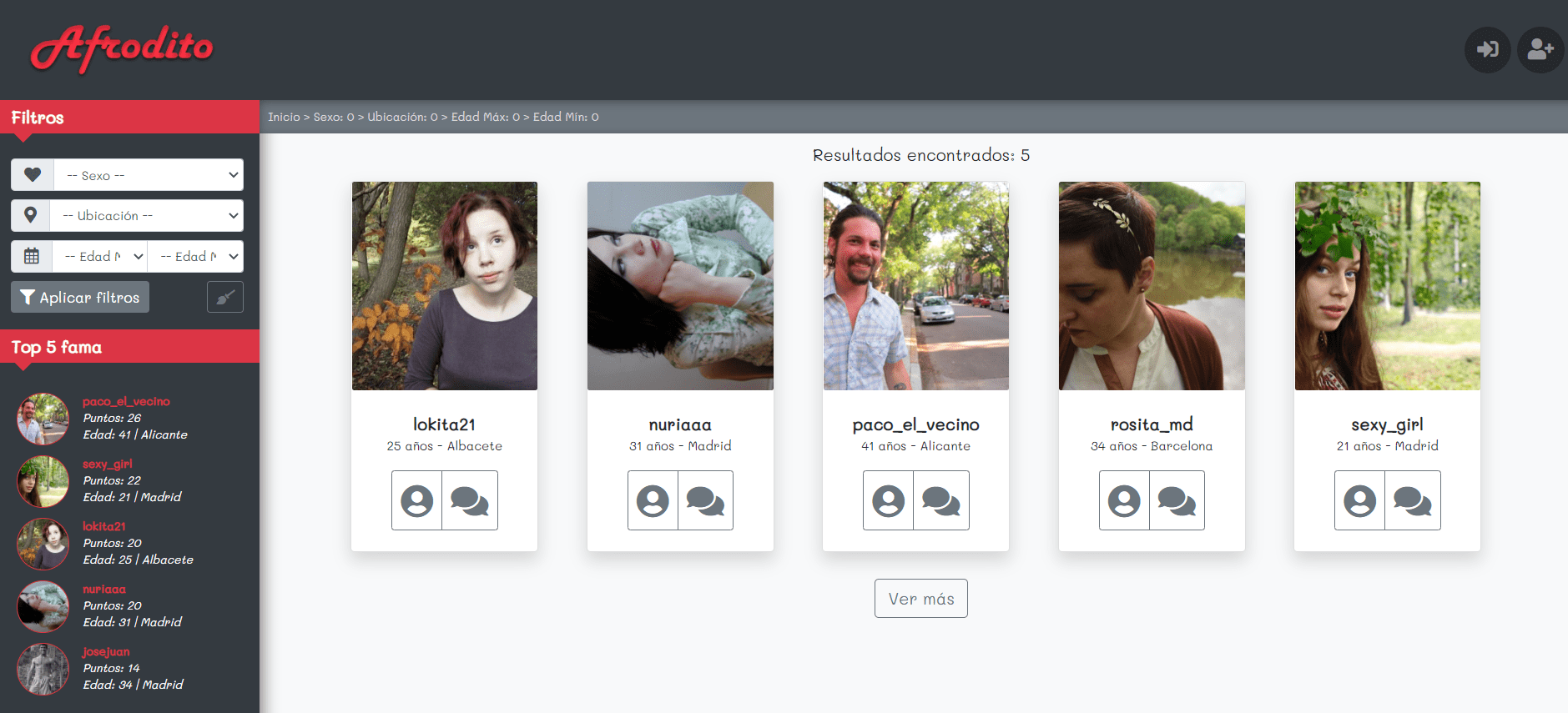Screen dimensions: 1568x713
Task: Click '34 años - Barcelona' text
Action: point(1152,446)
